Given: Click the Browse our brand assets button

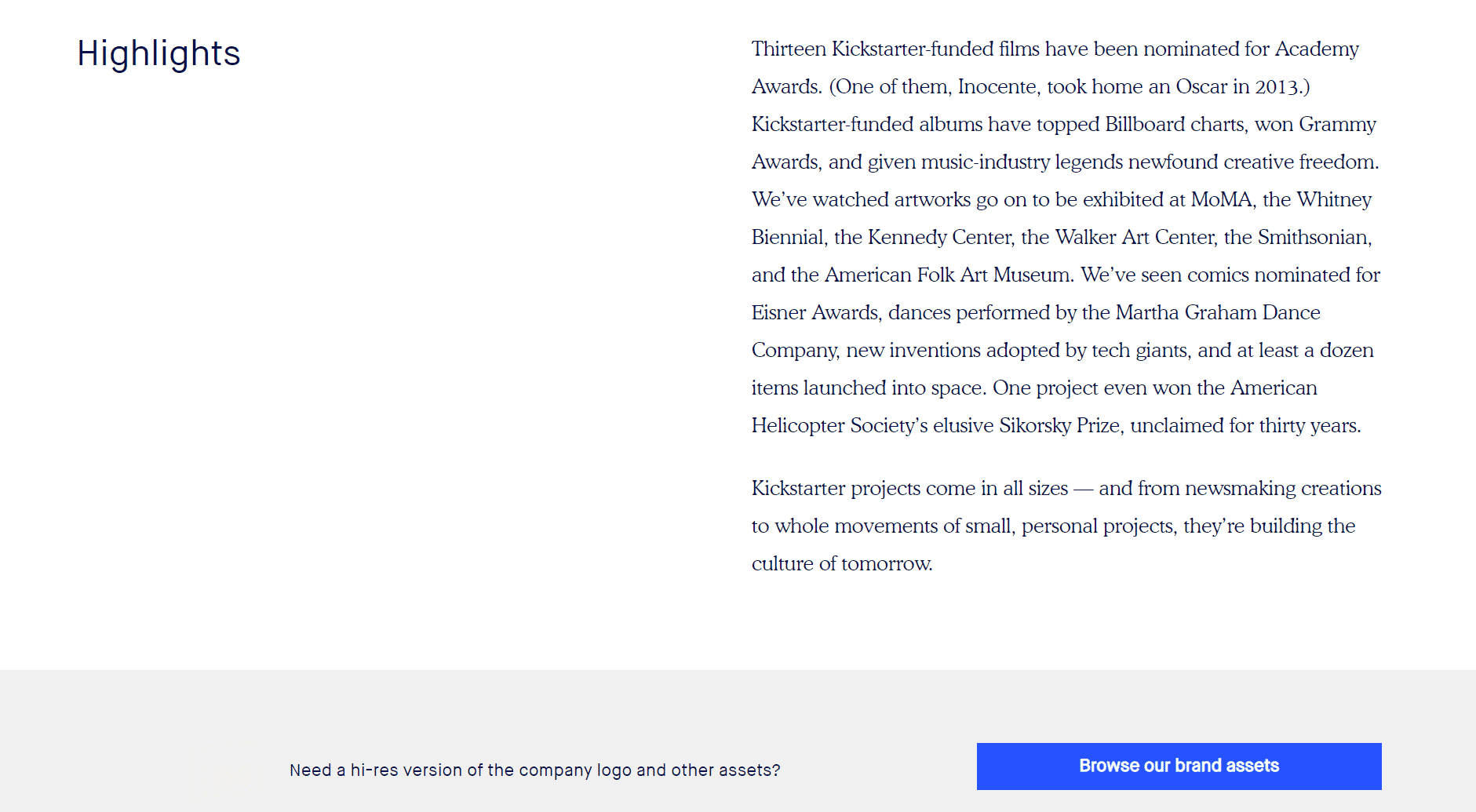Looking at the screenshot, I should [1179, 766].
